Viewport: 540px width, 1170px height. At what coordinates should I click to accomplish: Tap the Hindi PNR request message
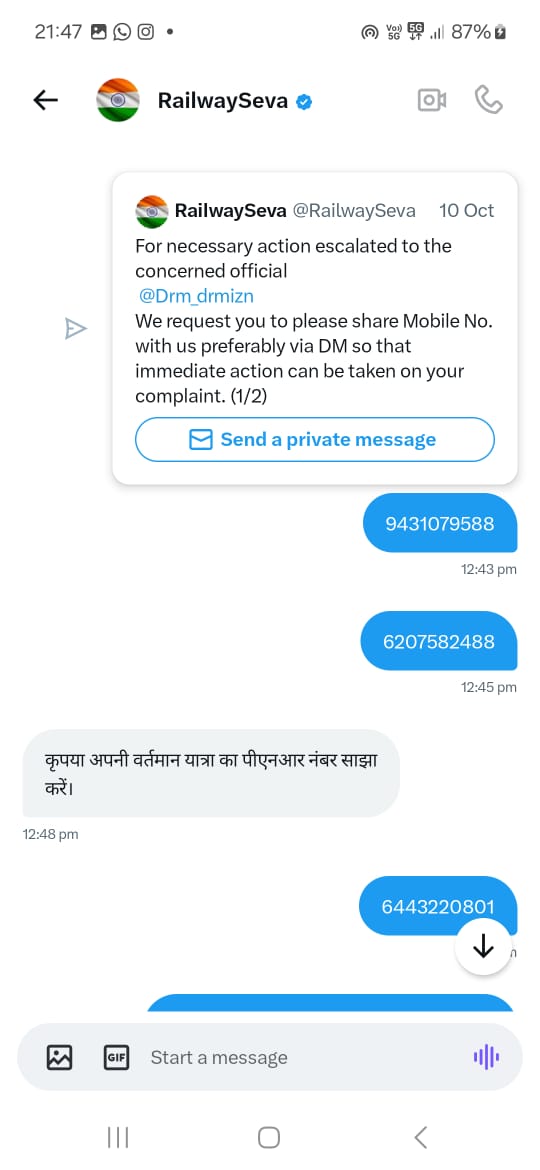click(211, 774)
